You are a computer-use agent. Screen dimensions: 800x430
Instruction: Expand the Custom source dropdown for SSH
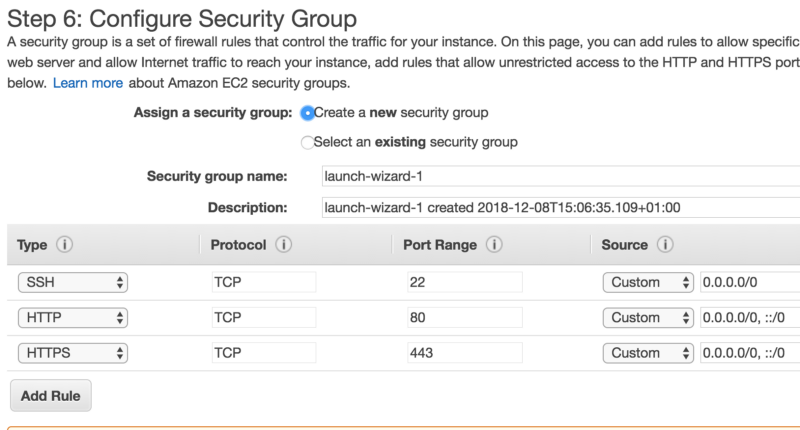coord(648,282)
